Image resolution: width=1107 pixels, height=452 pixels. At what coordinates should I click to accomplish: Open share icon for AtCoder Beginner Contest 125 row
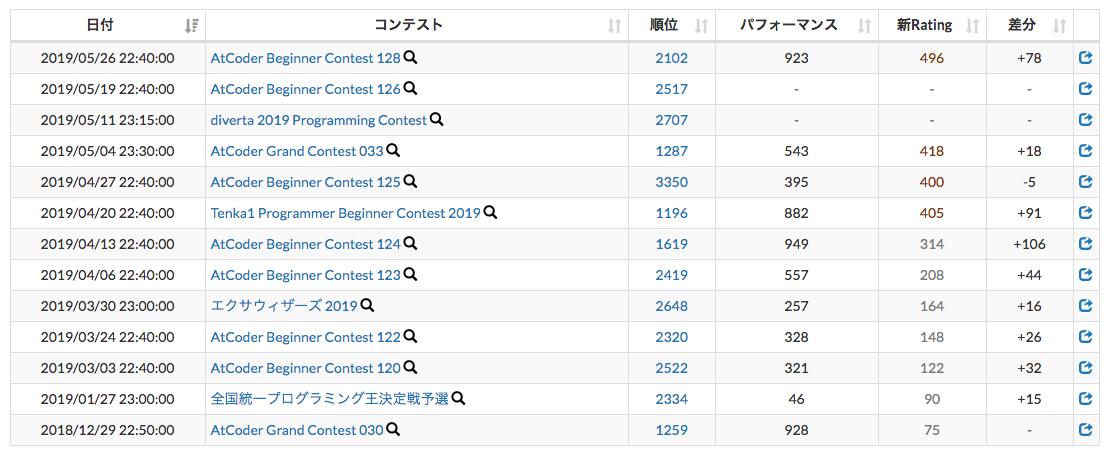click(x=1086, y=182)
